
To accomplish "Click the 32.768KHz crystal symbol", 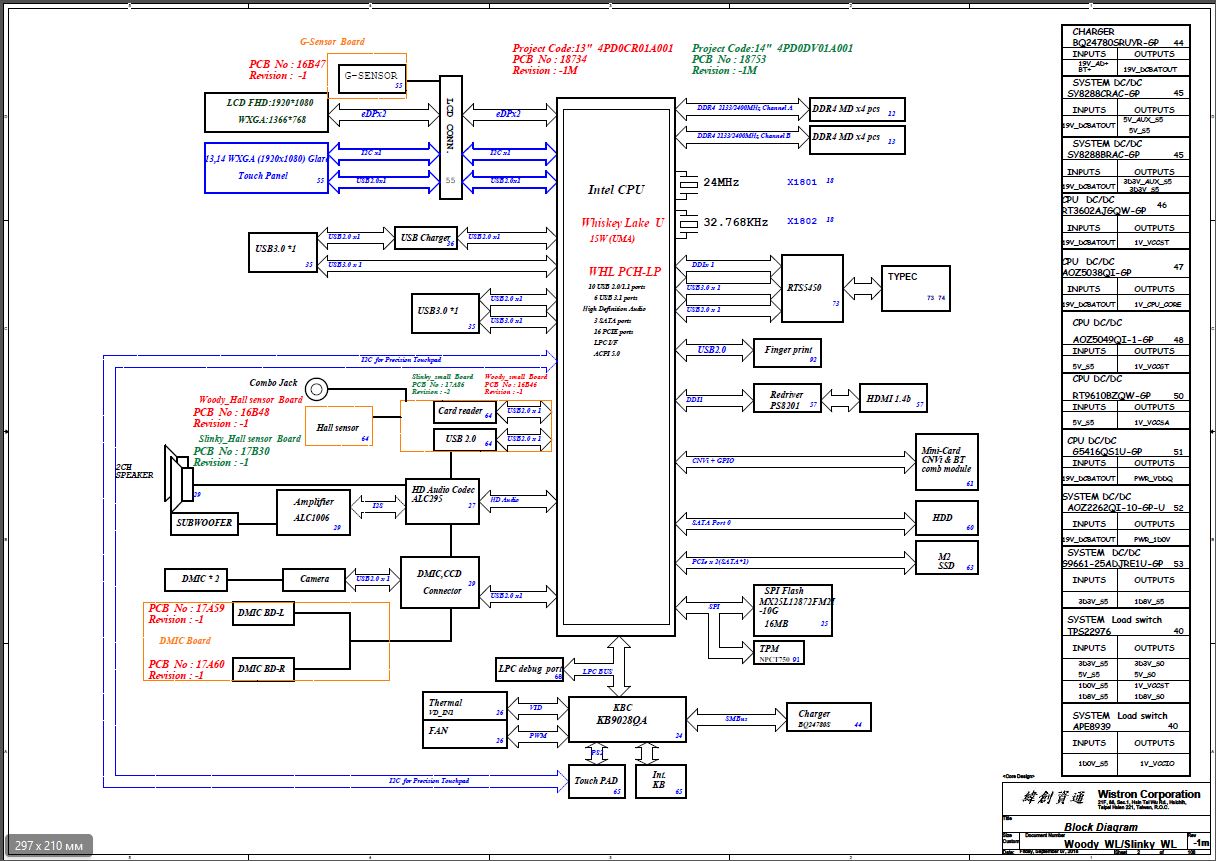I will click(x=689, y=221).
